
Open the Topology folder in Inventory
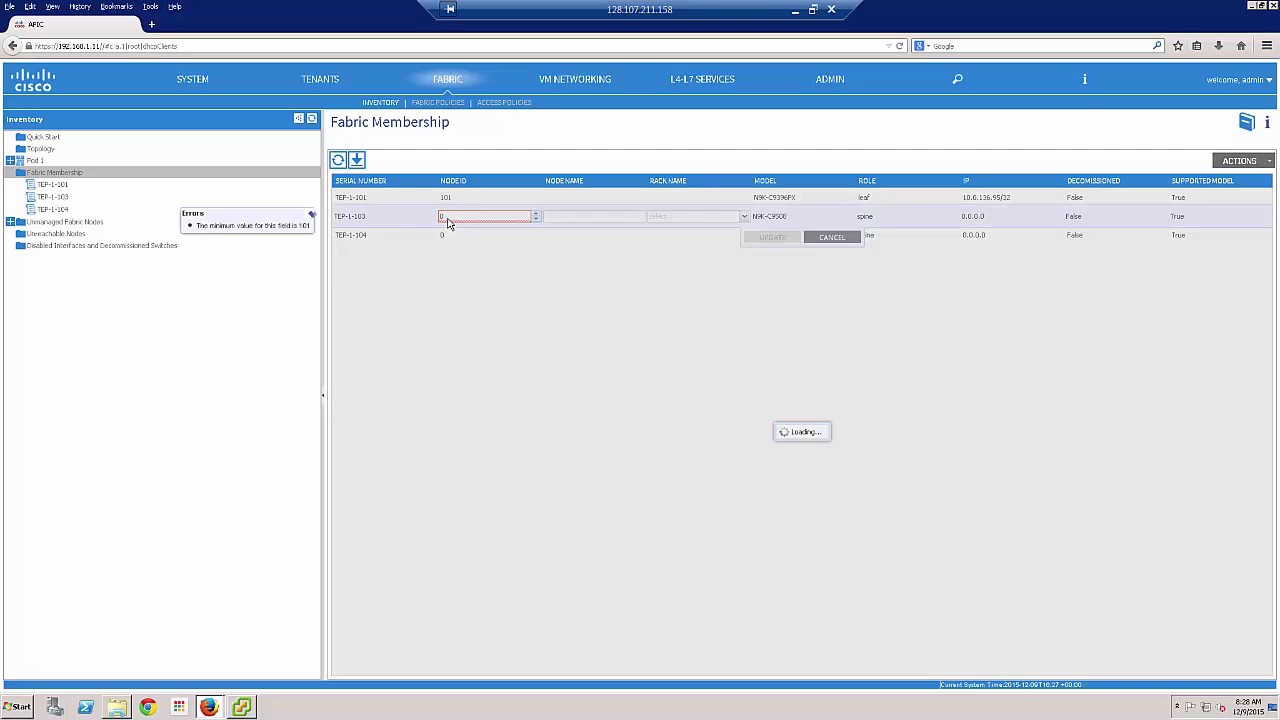click(40, 148)
